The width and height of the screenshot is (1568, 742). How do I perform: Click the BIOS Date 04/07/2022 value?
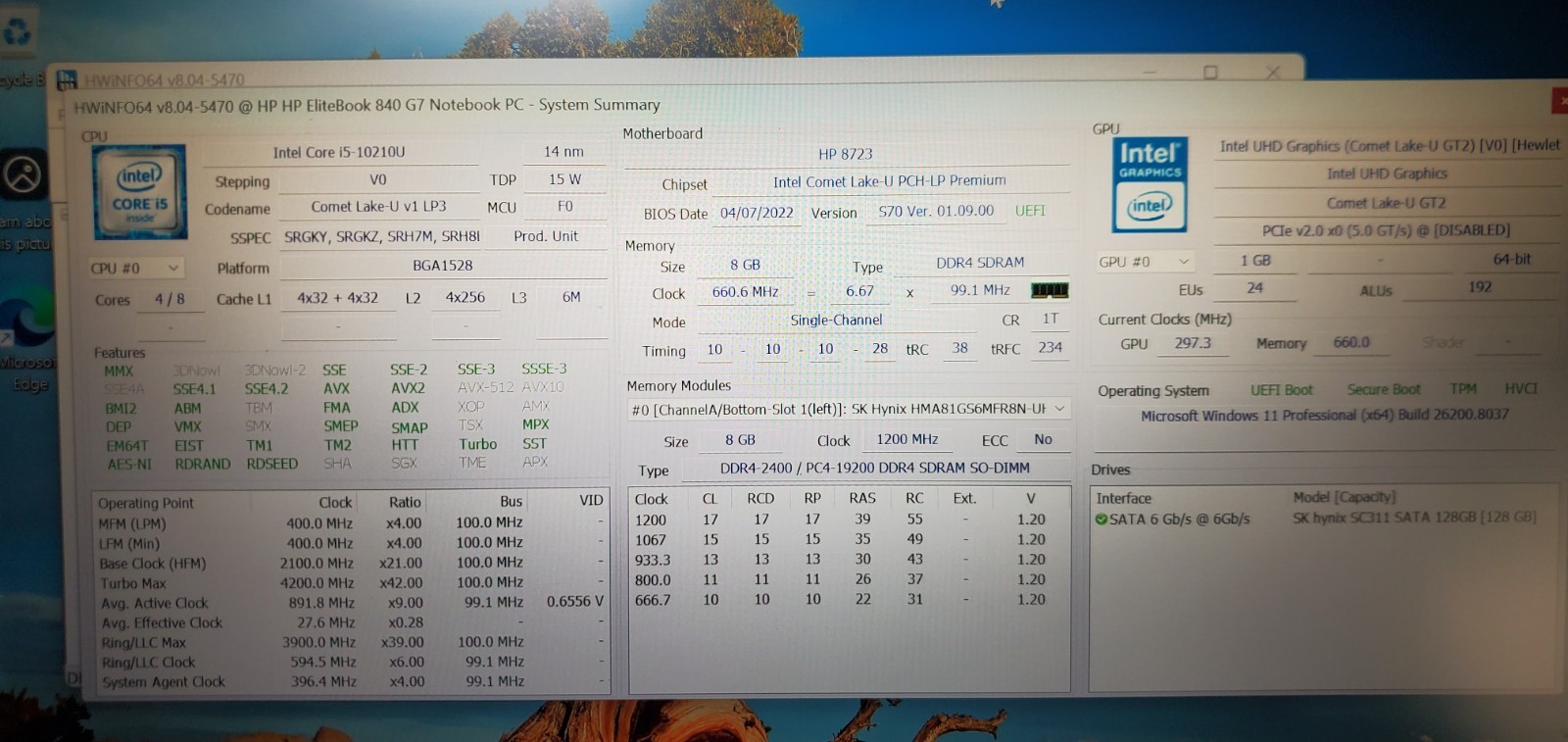[x=757, y=213]
